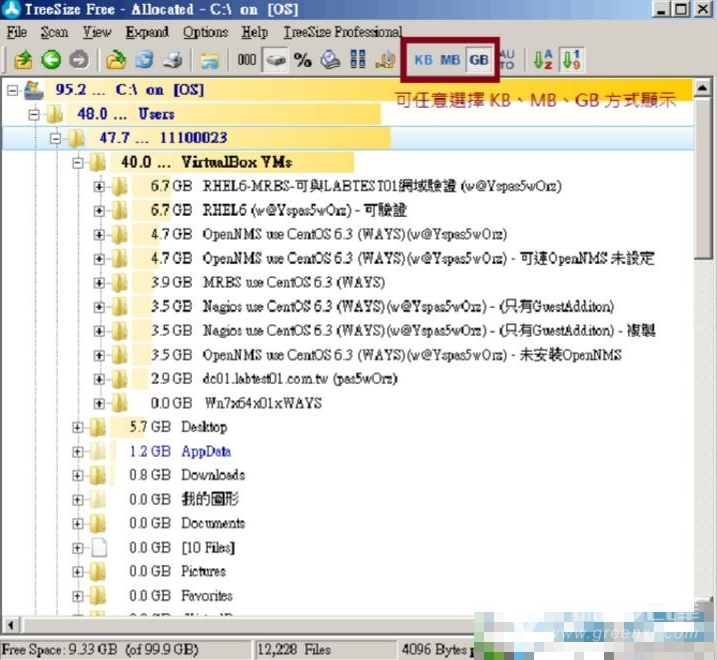Select the VirtualBox VMs row
This screenshot has height=660, width=717.
pos(348,162)
